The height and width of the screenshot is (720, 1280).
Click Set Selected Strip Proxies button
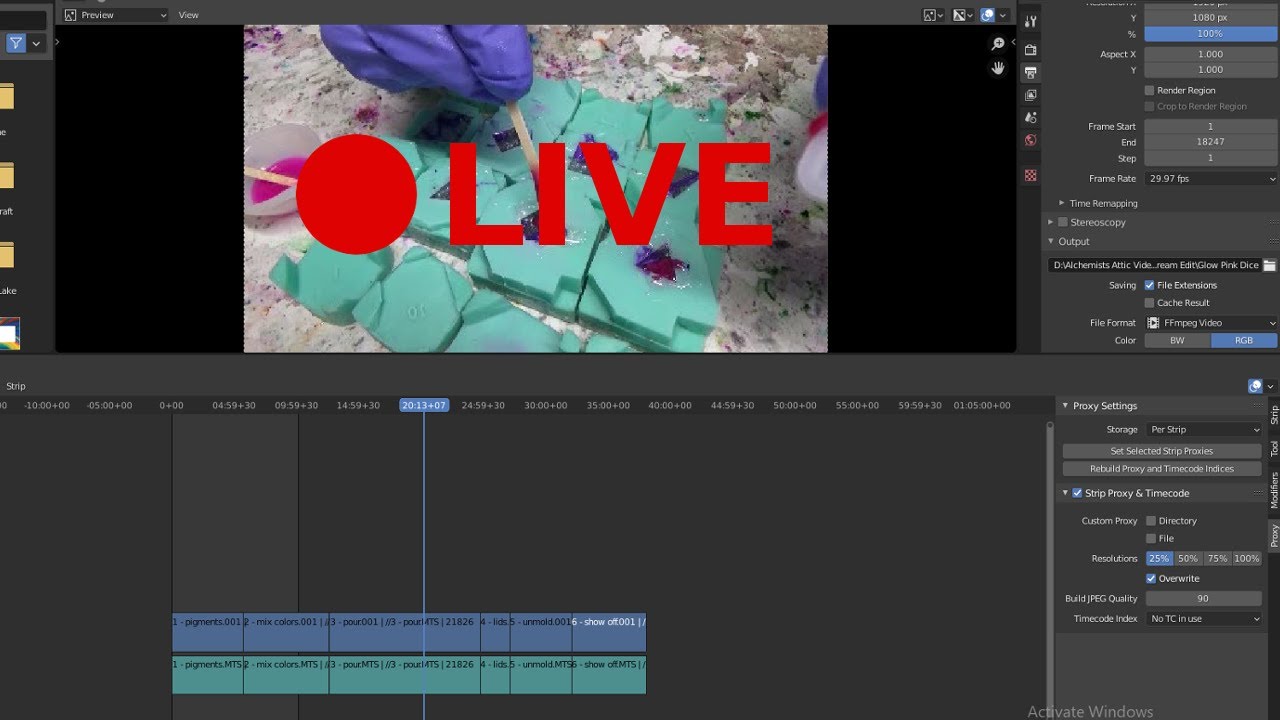tap(1162, 451)
